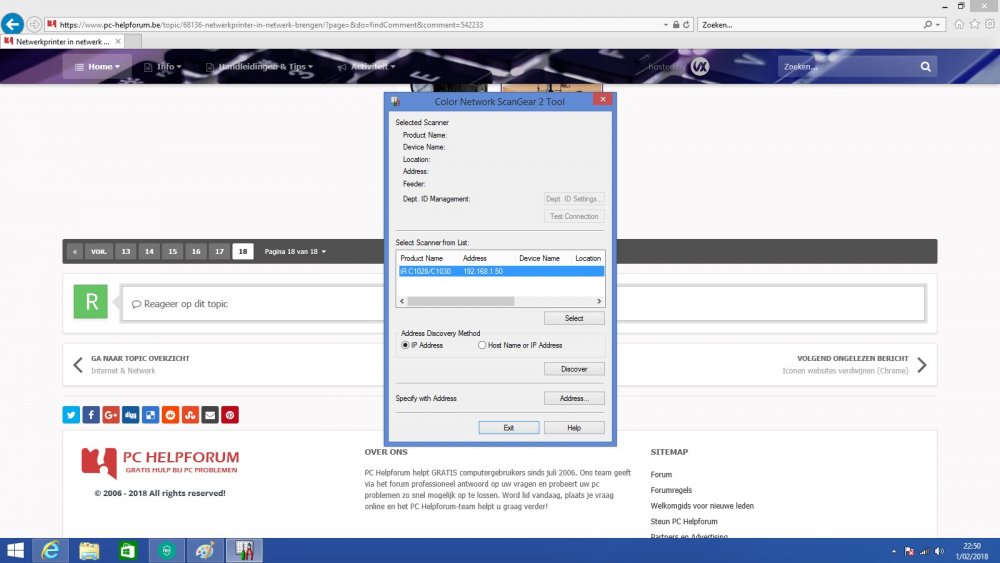Share topic on Pinterest
Screen dimensions: 1000x563
[x=230, y=415]
